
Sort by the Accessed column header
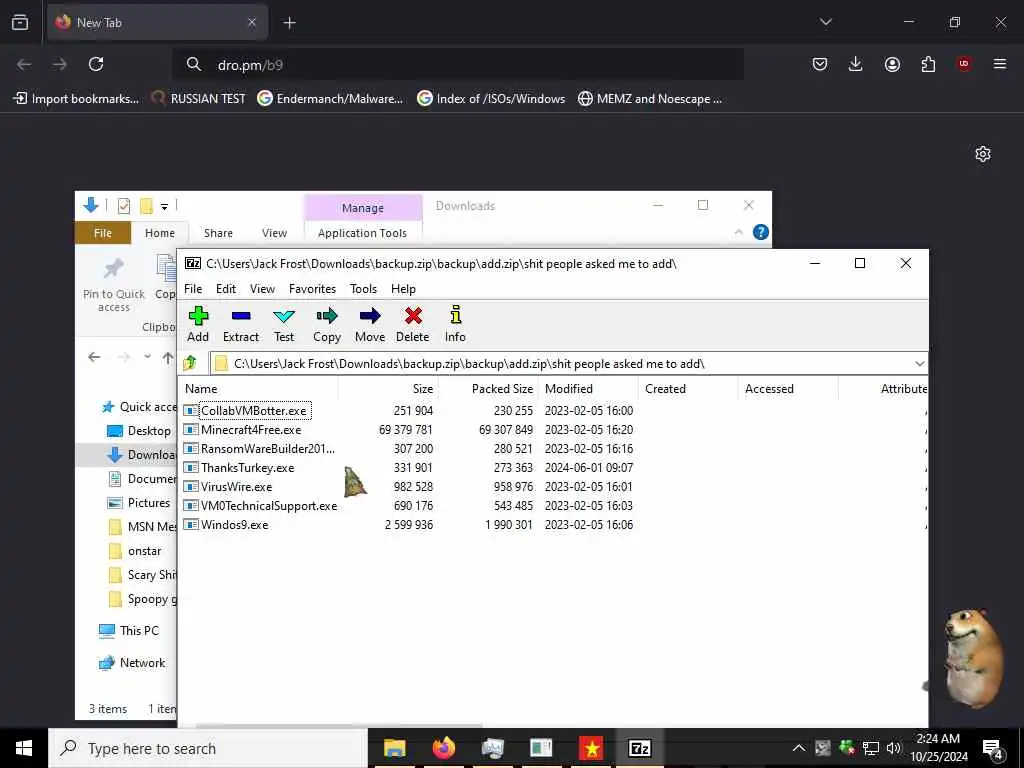point(788,389)
